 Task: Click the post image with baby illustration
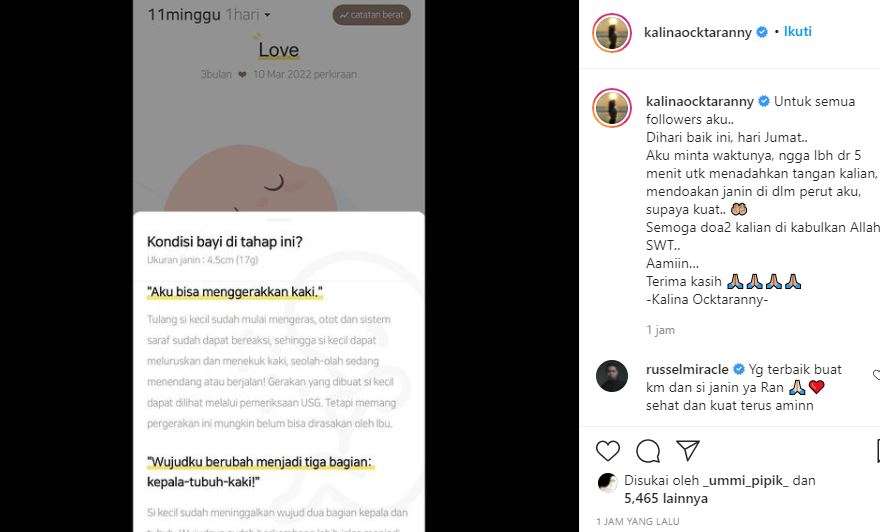tap(278, 266)
